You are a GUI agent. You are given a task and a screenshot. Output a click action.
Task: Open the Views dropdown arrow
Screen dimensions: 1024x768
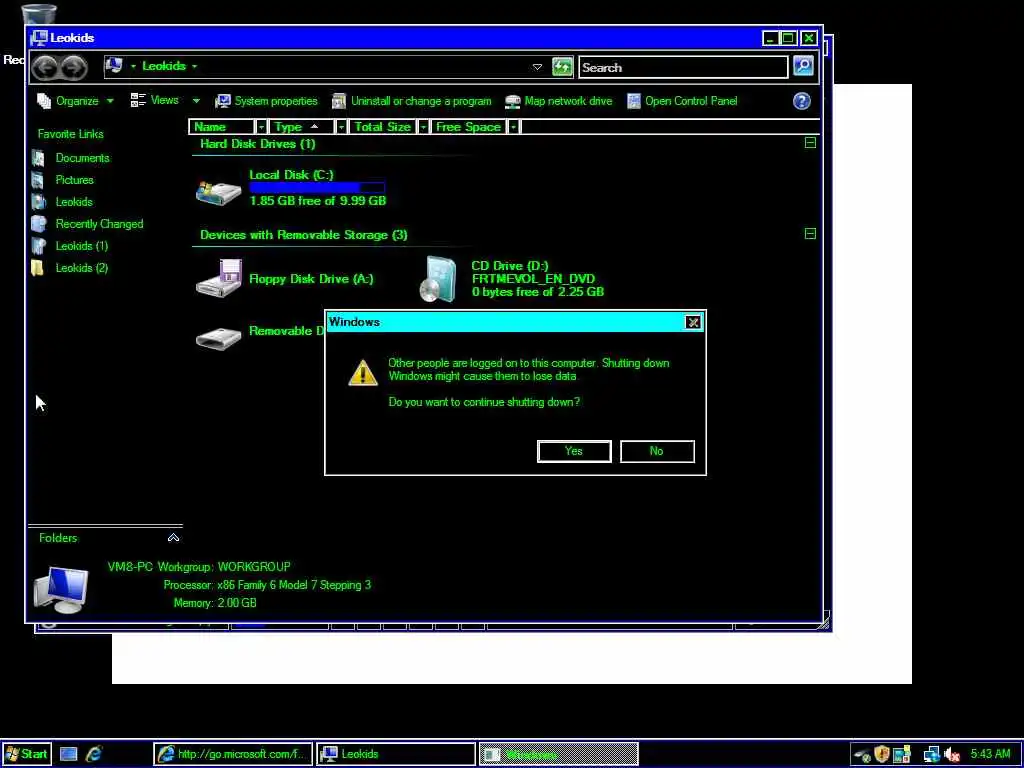tap(196, 101)
